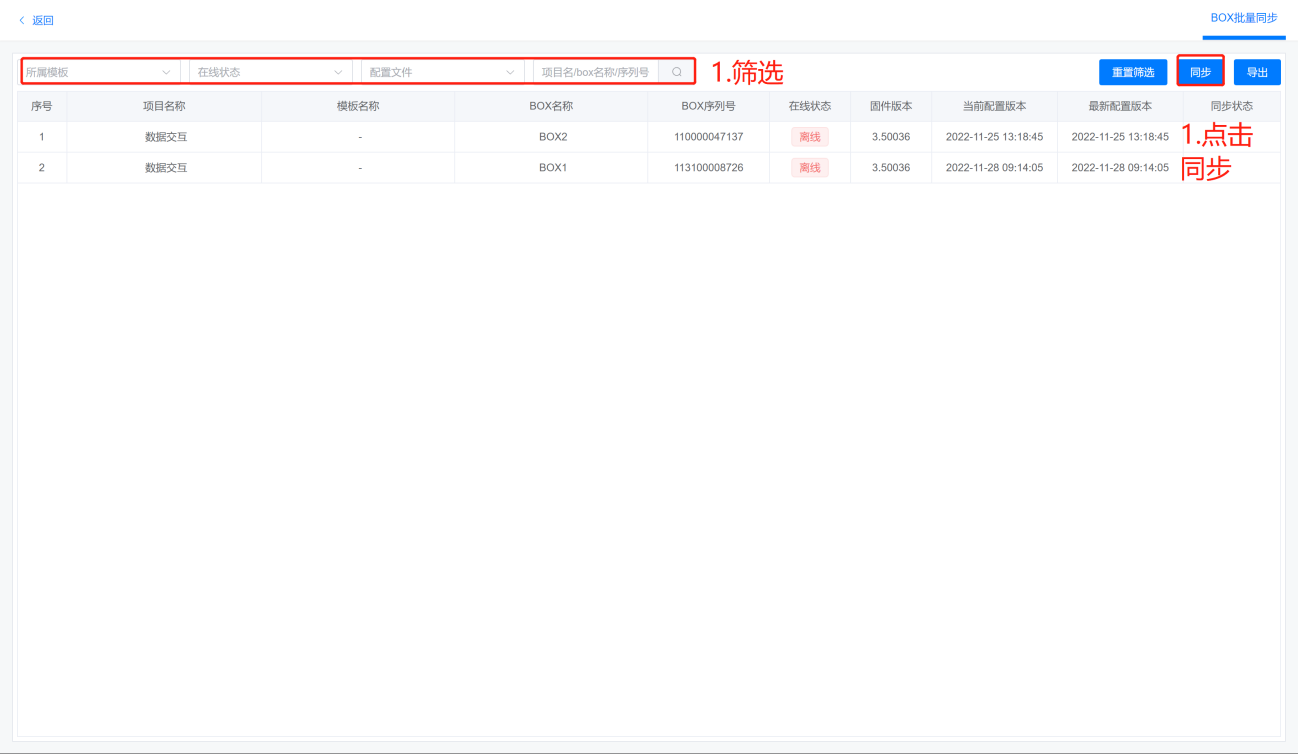Click the 离线 tag in BOX2 row
Screen dimensions: 1298x754
810,137
